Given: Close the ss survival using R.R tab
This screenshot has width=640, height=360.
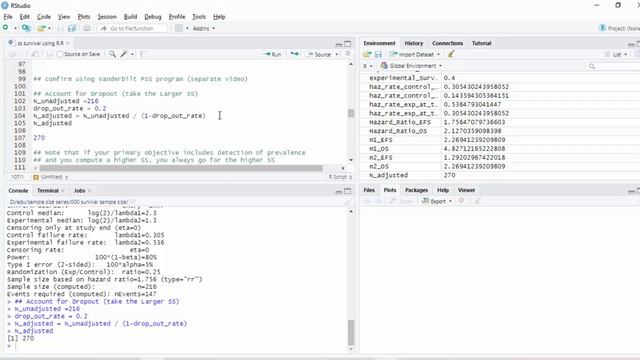Looking at the screenshot, I should 68,43.
